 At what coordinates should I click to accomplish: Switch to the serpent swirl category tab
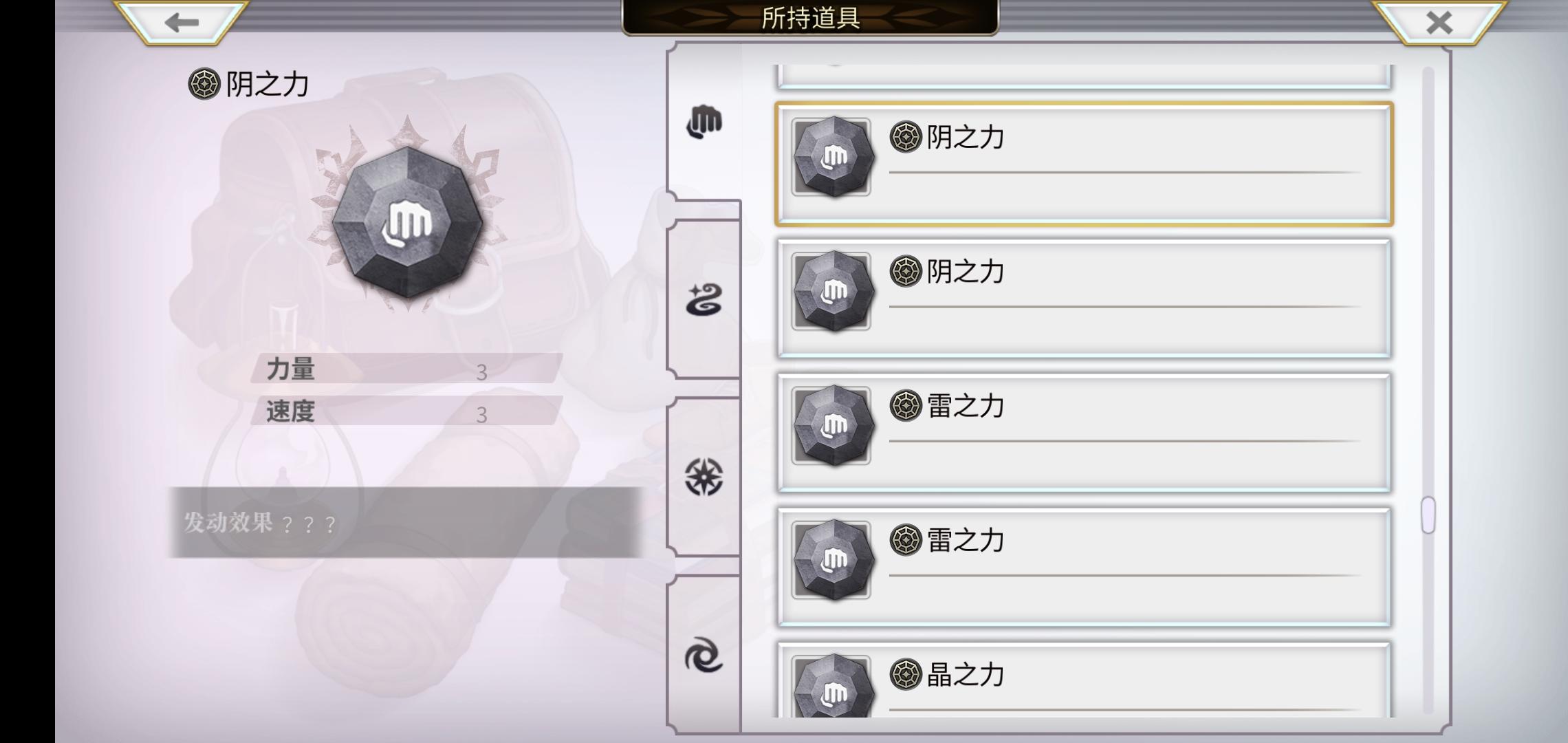click(704, 300)
